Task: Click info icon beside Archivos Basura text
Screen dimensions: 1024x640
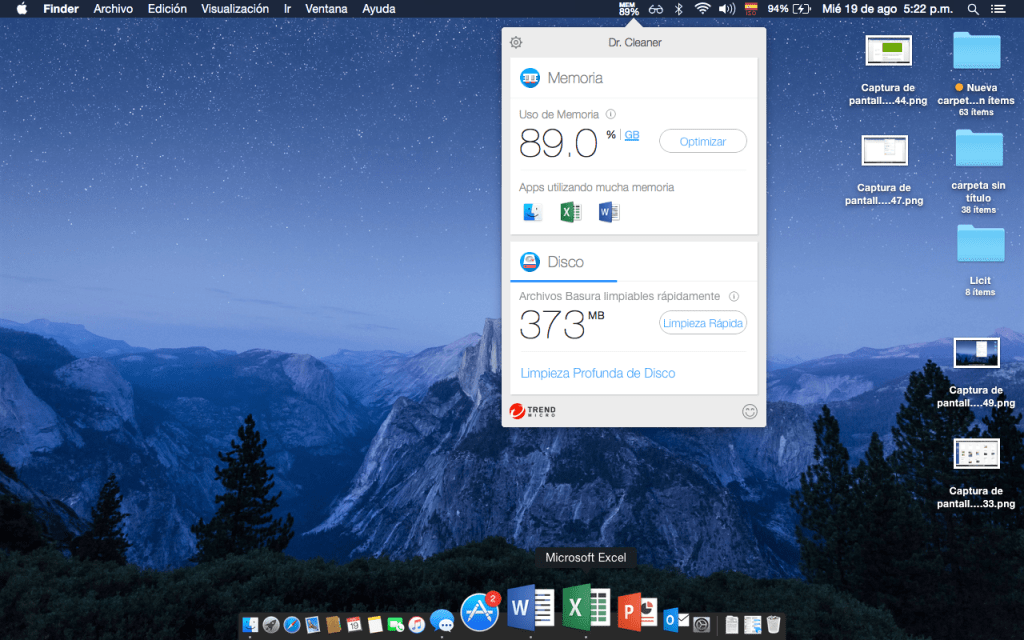Action: click(733, 296)
